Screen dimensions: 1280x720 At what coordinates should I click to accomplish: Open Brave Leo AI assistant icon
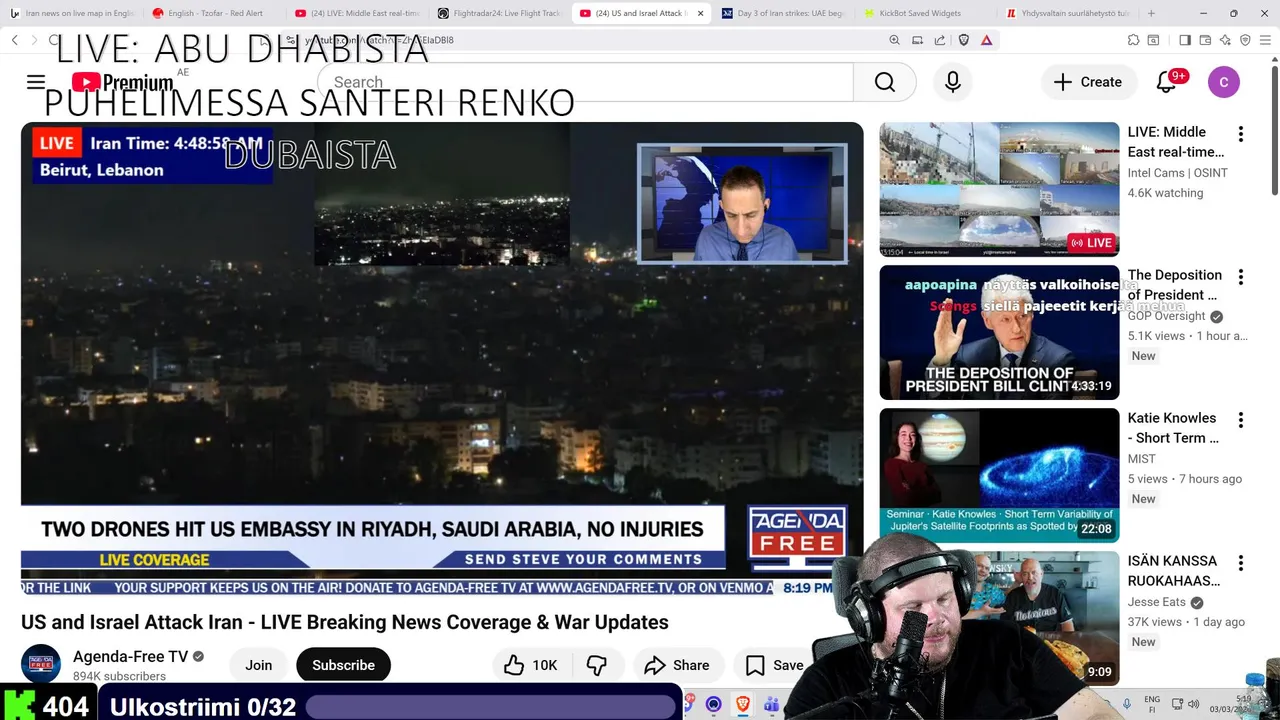[x=1225, y=40]
